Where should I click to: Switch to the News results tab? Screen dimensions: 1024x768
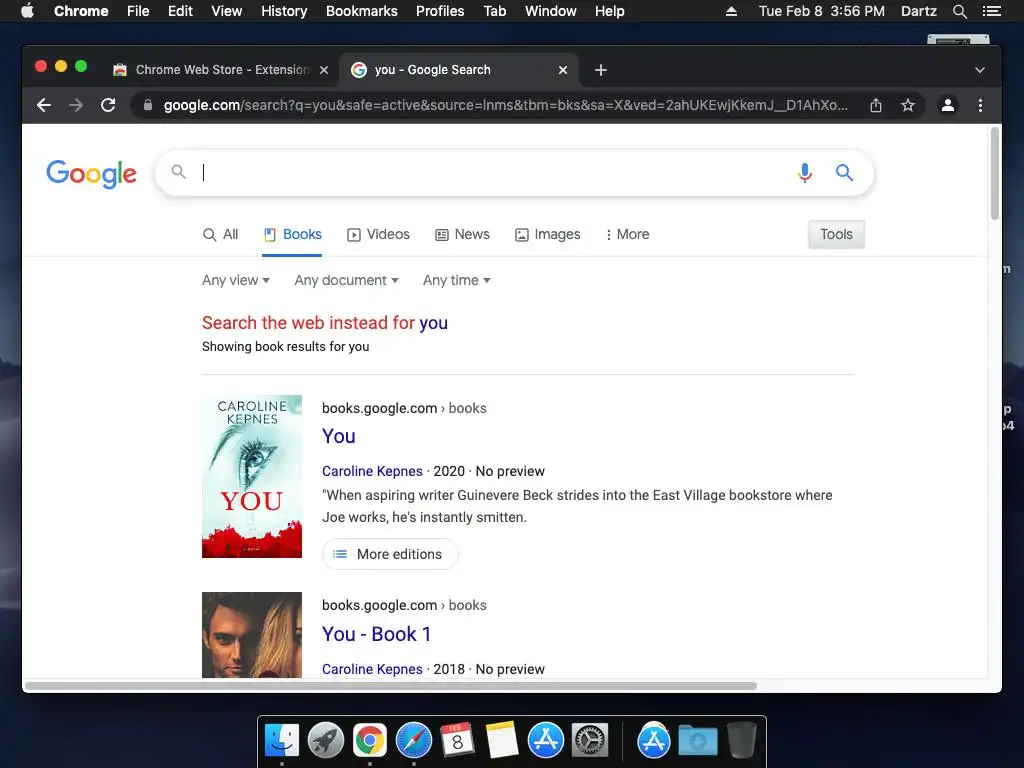[x=462, y=234]
